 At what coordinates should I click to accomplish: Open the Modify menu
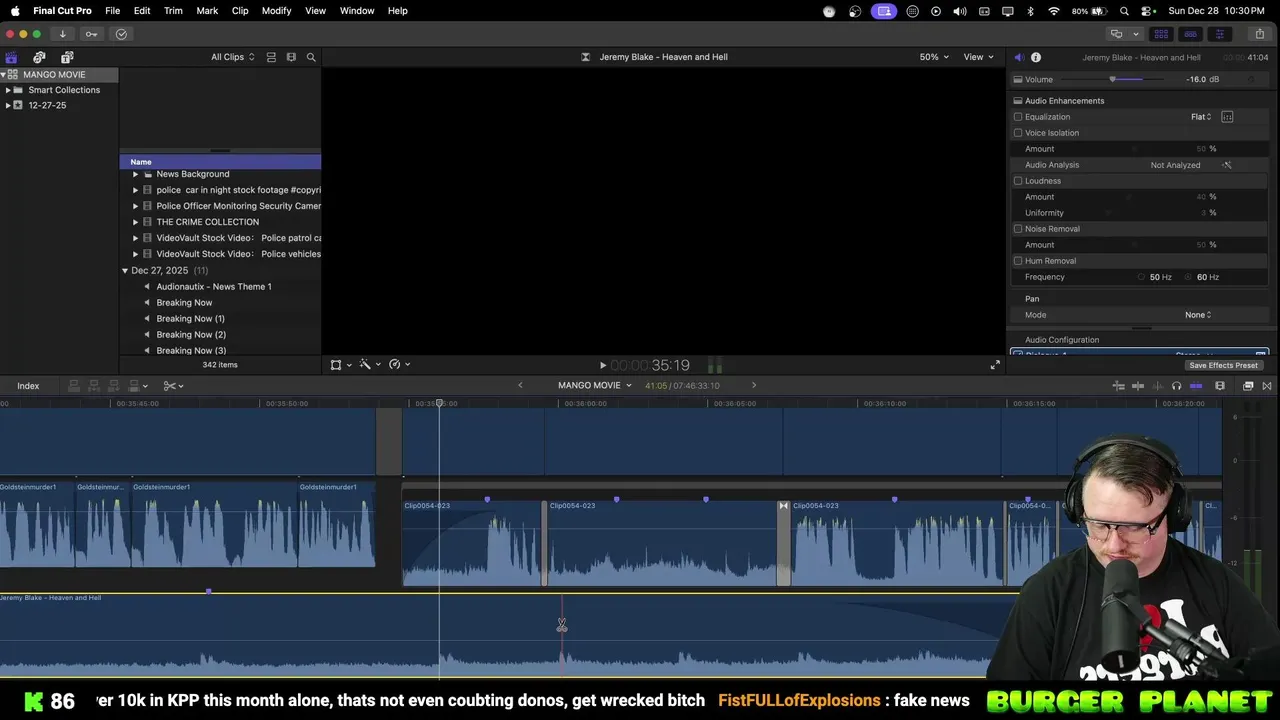coord(277,11)
